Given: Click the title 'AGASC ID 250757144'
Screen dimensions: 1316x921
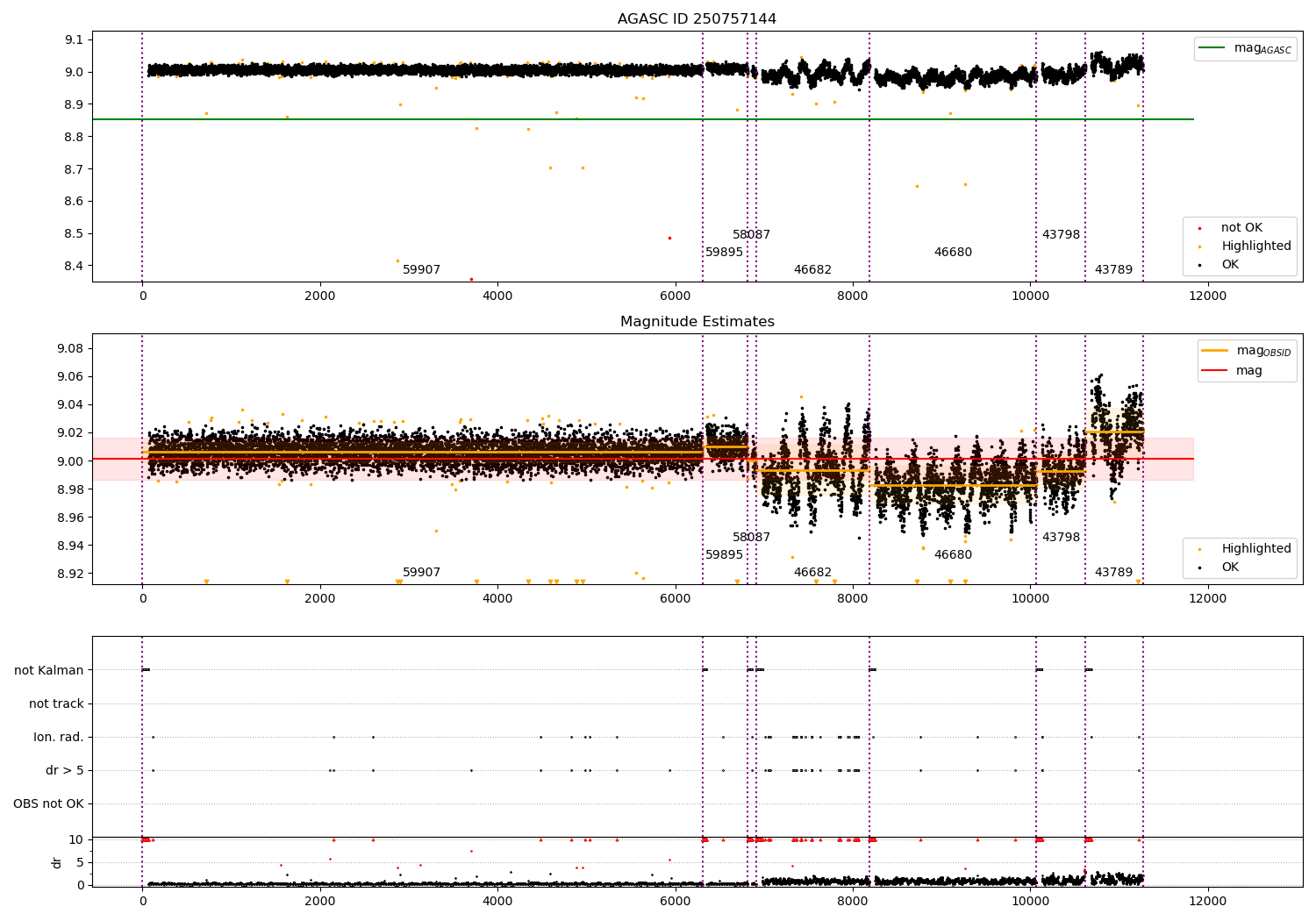Looking at the screenshot, I should 697,19.
